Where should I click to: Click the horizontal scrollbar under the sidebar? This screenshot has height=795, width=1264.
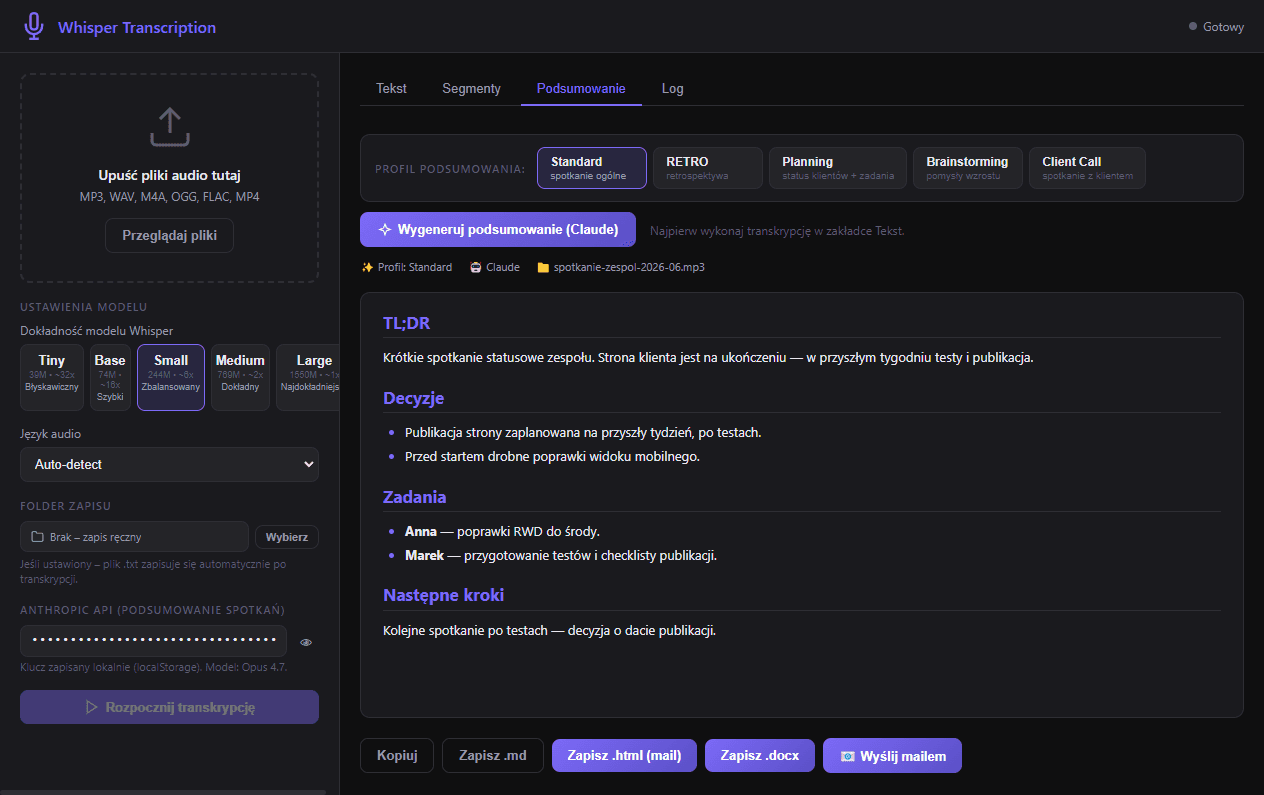[x=163, y=792]
